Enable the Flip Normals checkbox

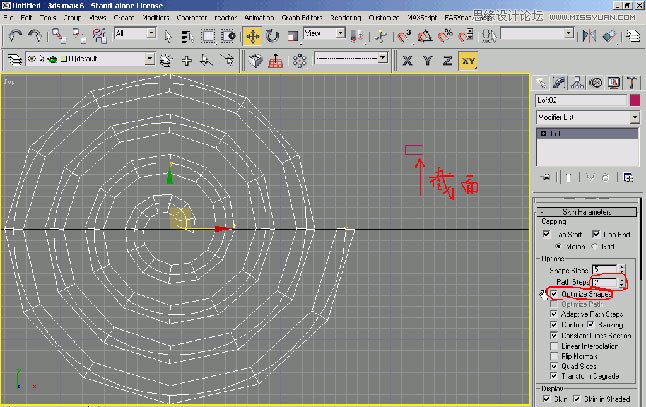pyautogui.click(x=555, y=355)
